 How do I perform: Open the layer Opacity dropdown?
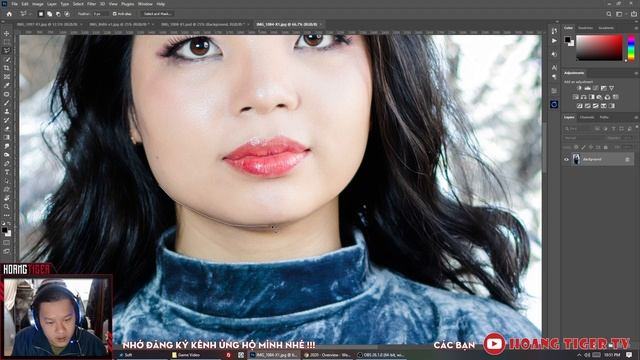(x=628, y=138)
